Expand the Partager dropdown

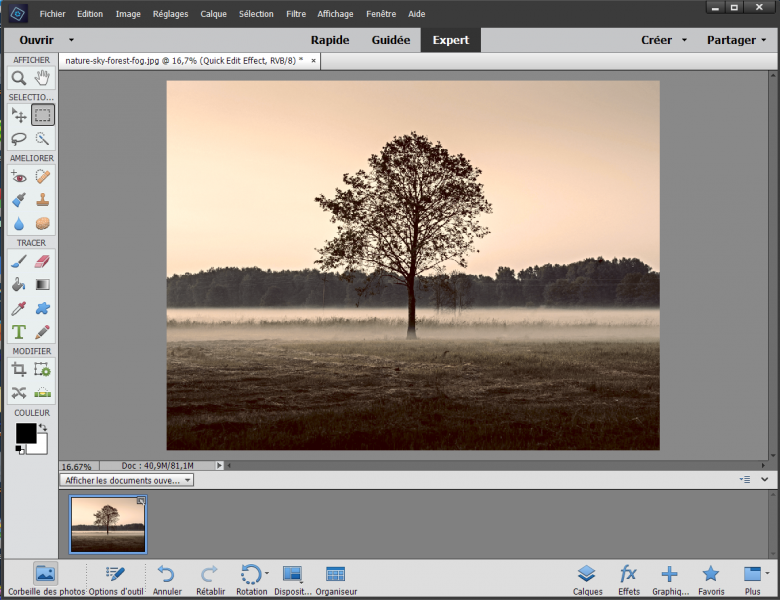point(764,40)
